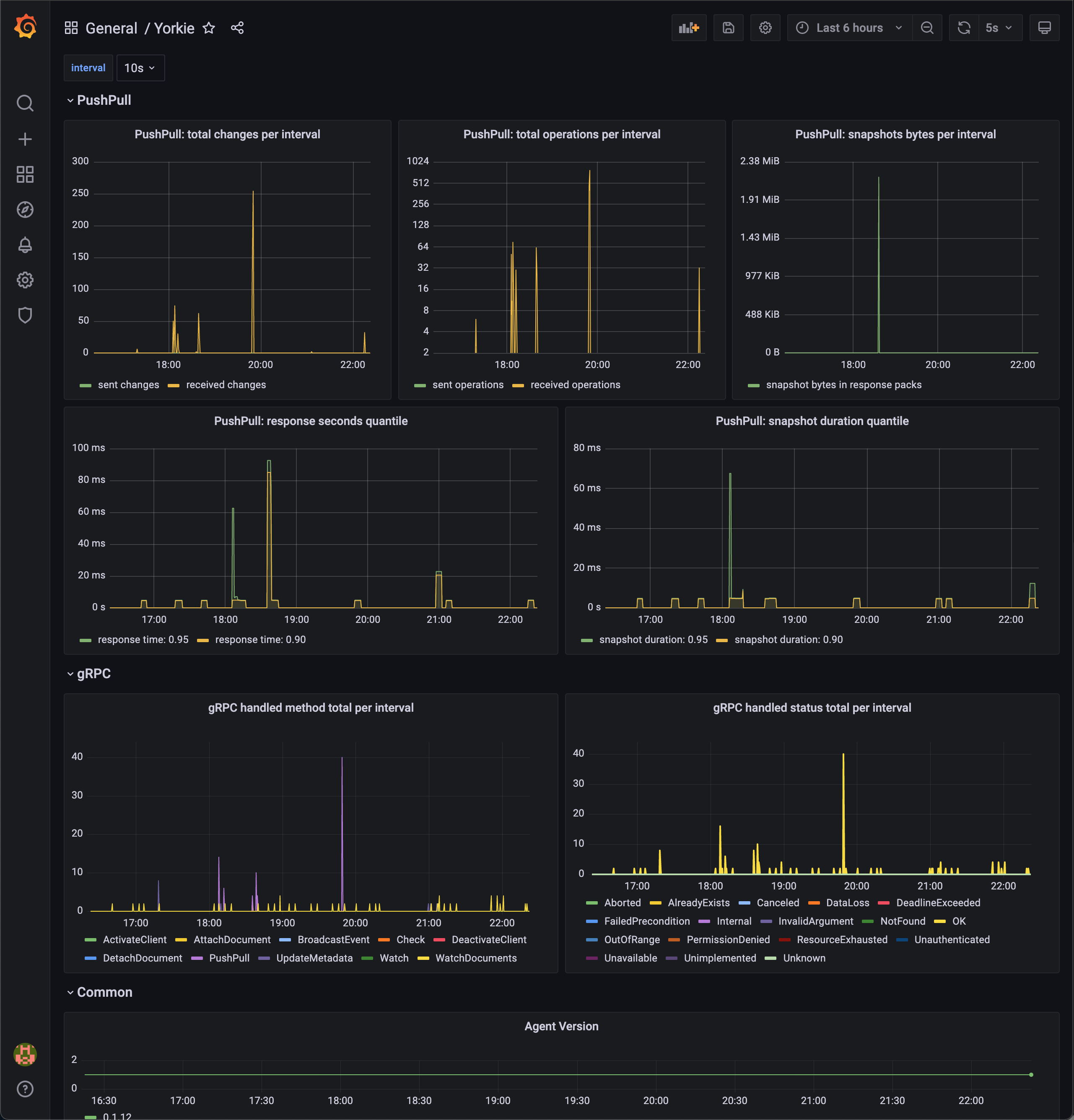Click the General folder breadcrumb
Image resolution: width=1074 pixels, height=1120 pixels.
(112, 28)
